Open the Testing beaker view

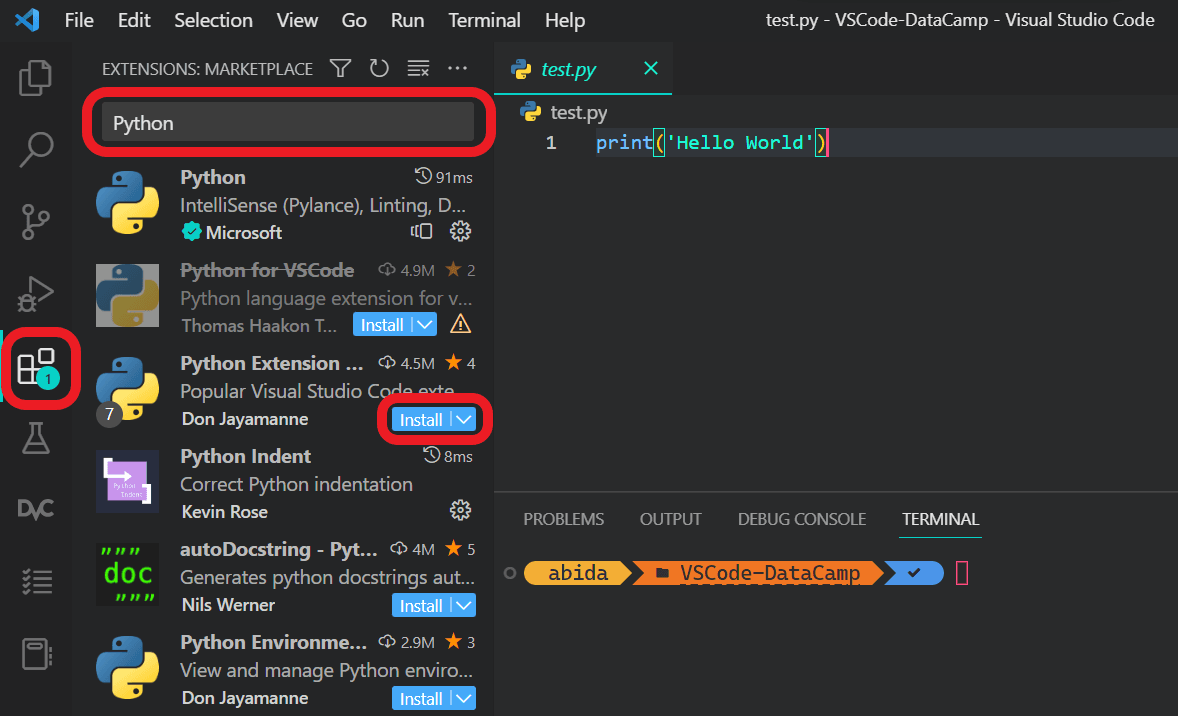coord(36,440)
